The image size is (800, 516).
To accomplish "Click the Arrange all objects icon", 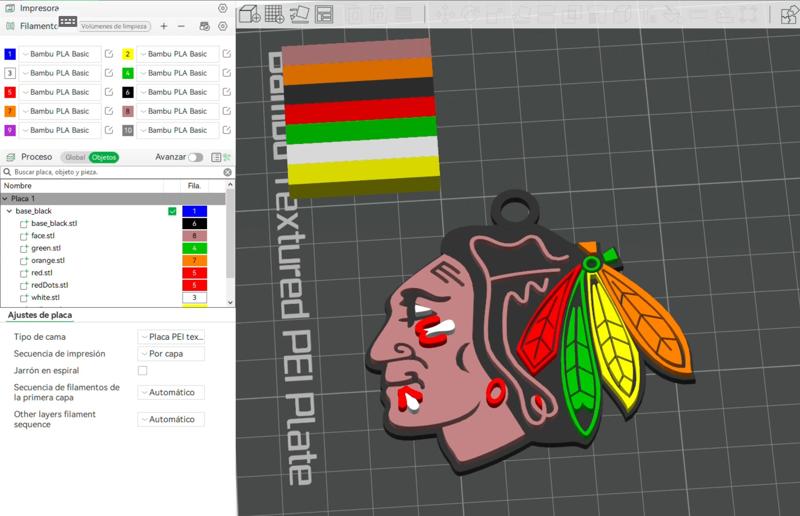I will [324, 14].
